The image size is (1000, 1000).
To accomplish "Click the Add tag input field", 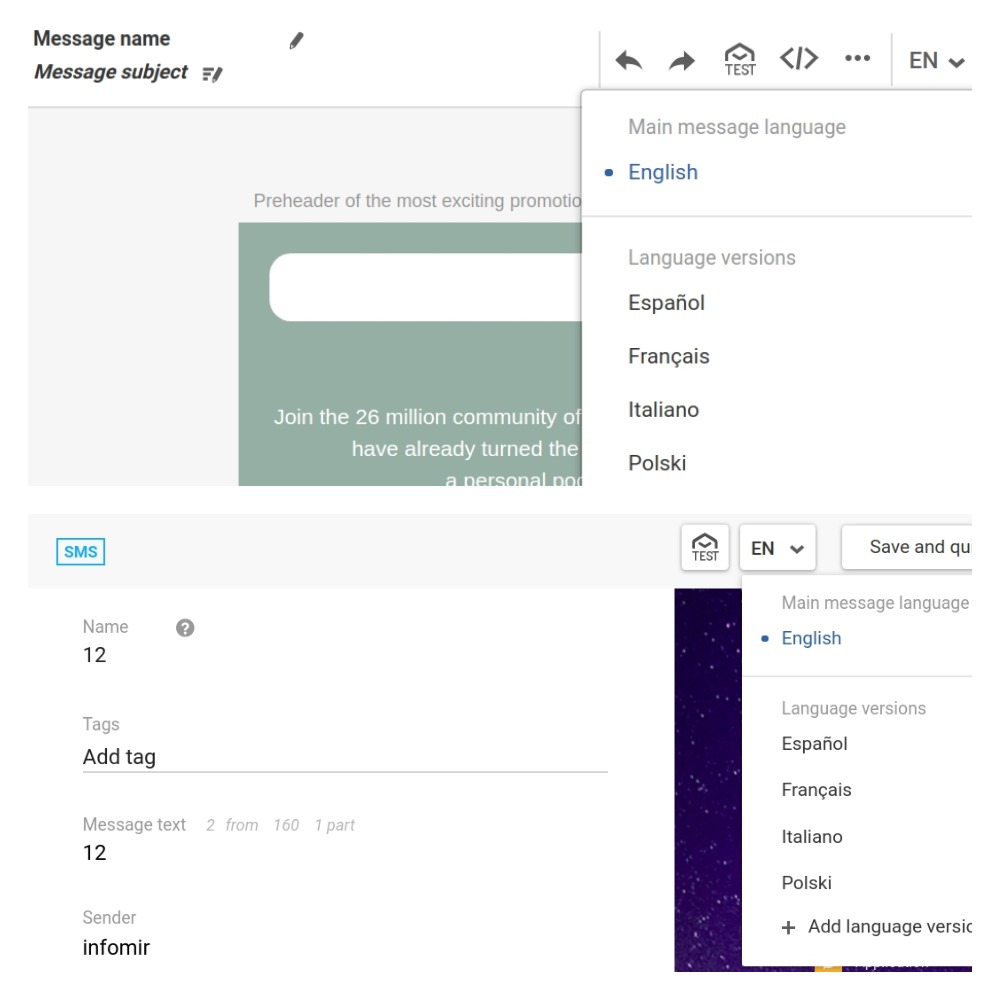I will point(344,757).
